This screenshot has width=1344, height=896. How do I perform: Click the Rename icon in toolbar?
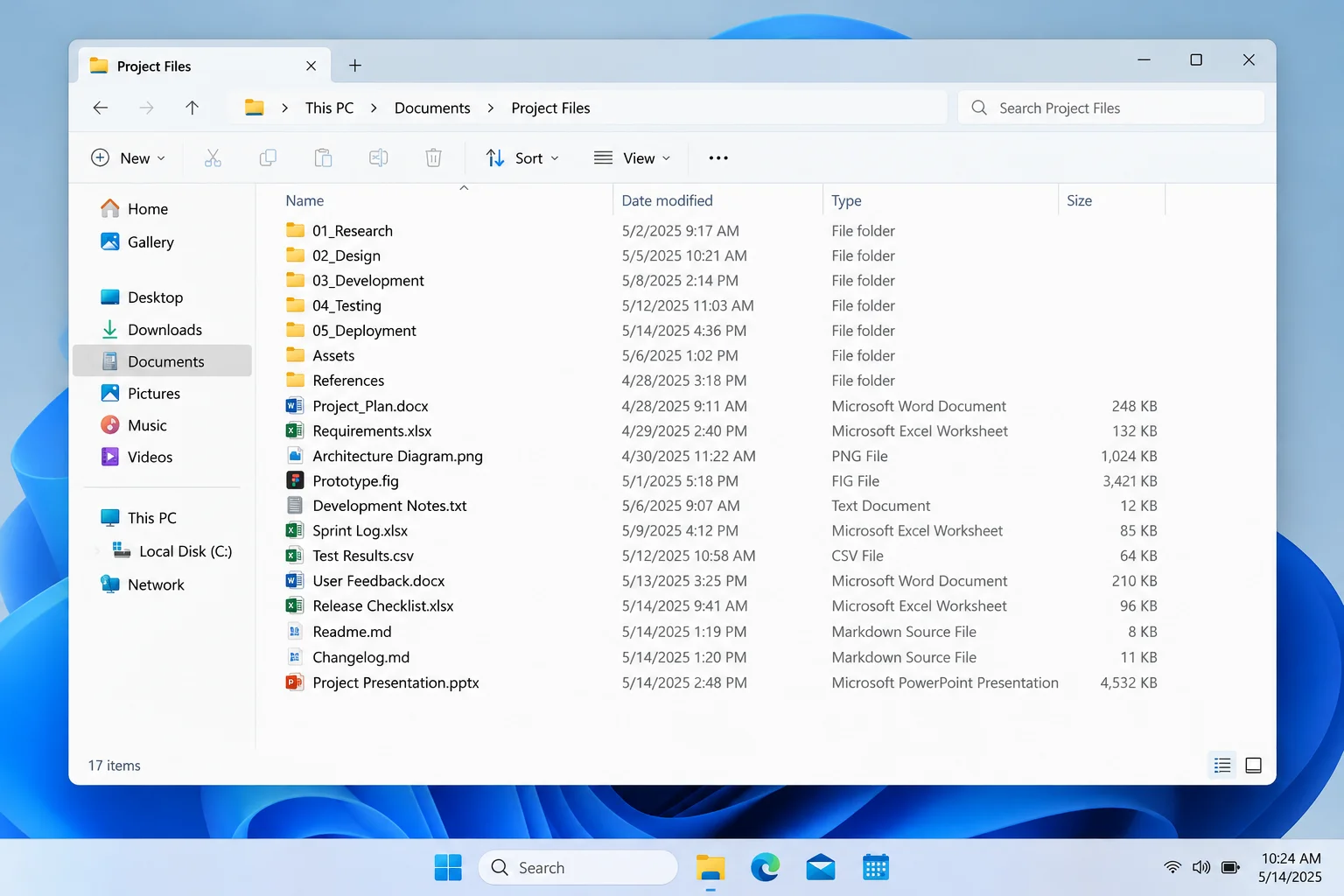[378, 157]
